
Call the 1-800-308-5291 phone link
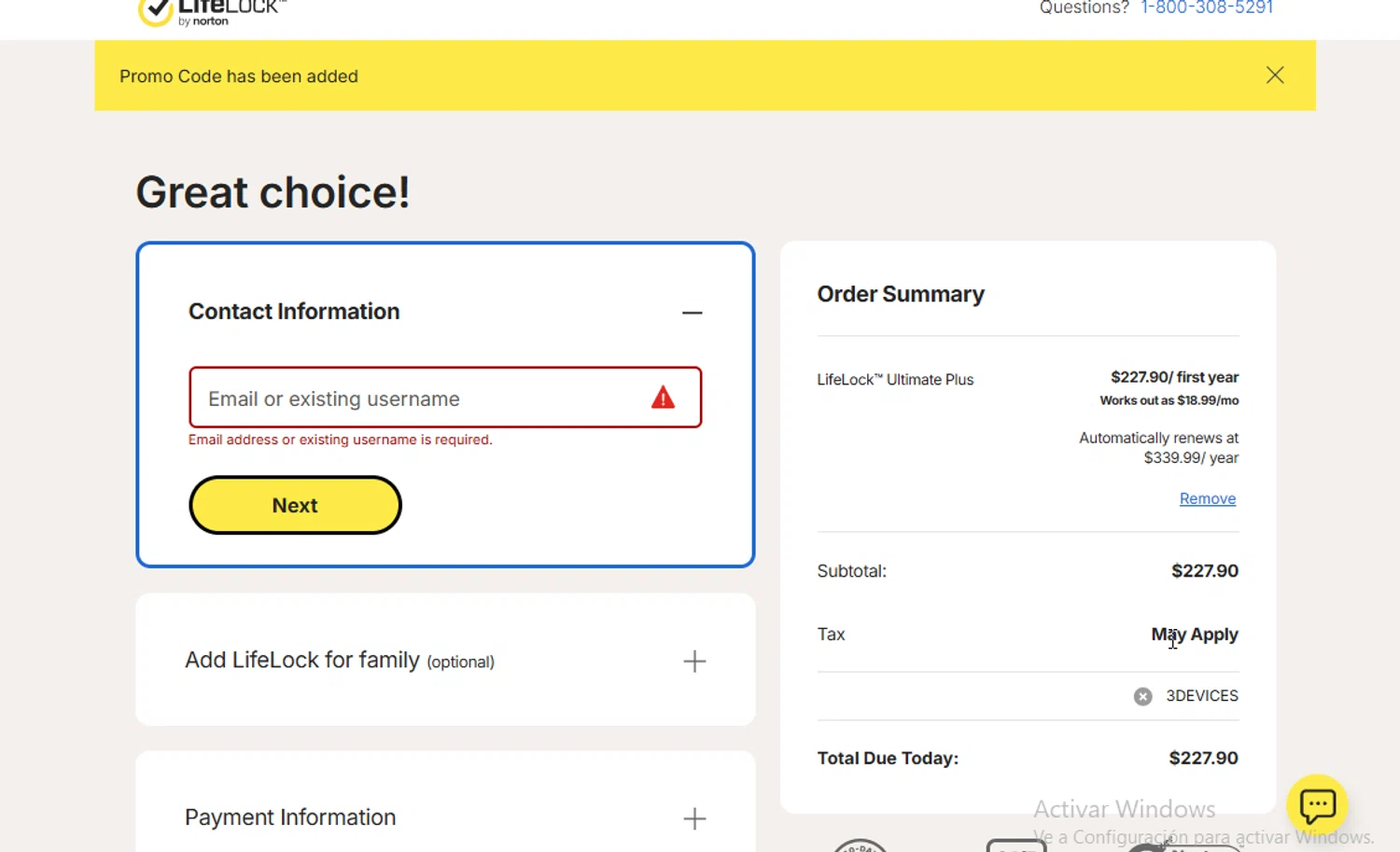pos(1207,8)
